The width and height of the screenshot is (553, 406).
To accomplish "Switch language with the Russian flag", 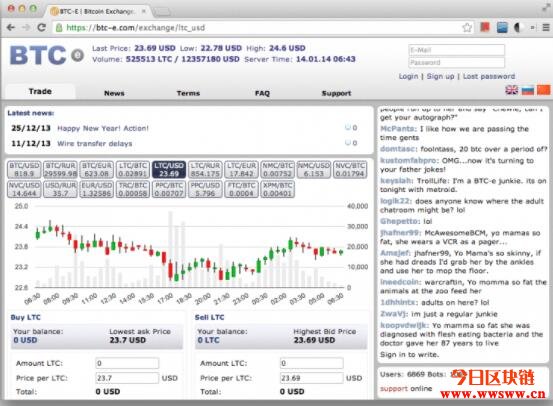I will click(528, 90).
